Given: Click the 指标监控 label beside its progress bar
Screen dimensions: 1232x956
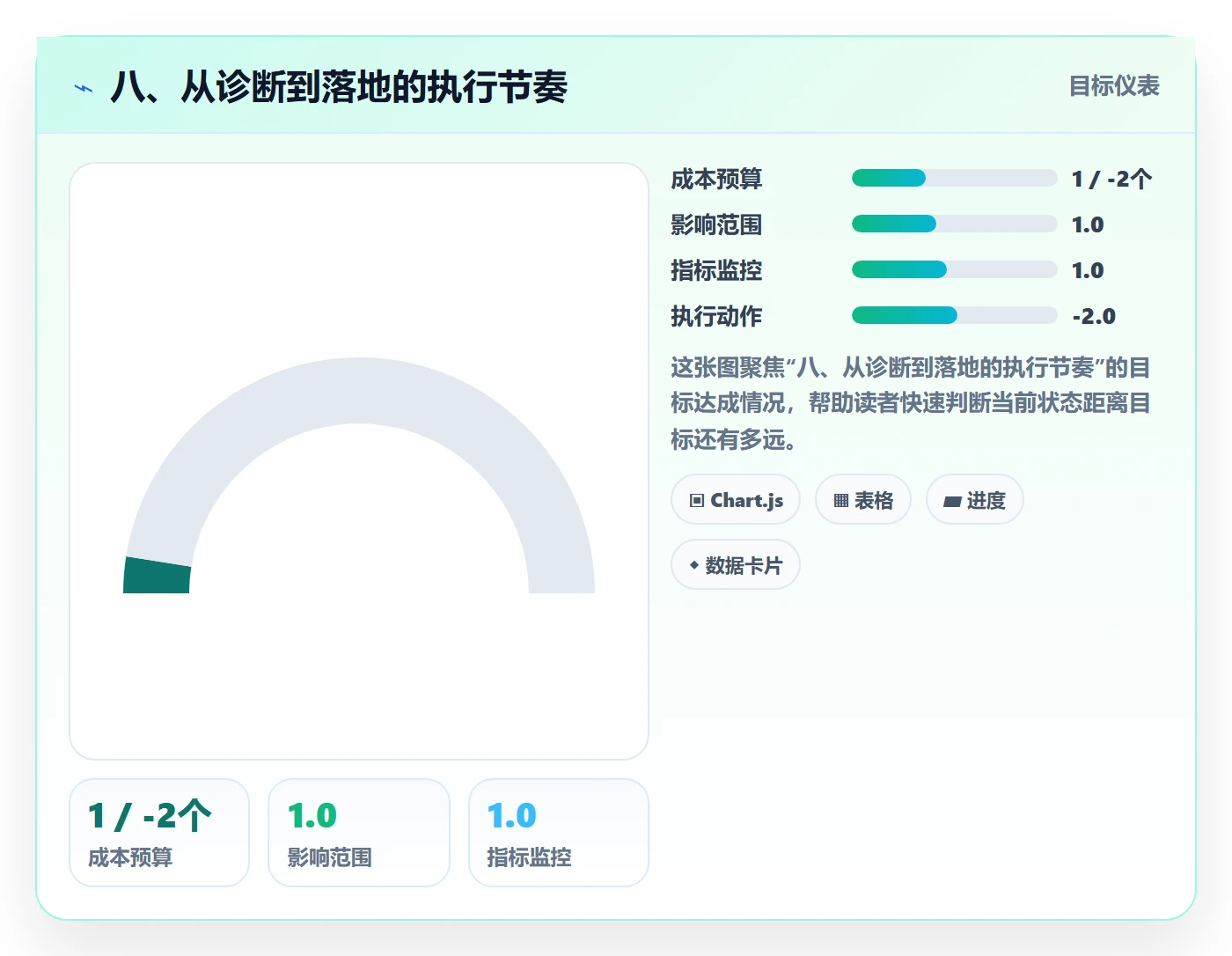Looking at the screenshot, I should (716, 270).
